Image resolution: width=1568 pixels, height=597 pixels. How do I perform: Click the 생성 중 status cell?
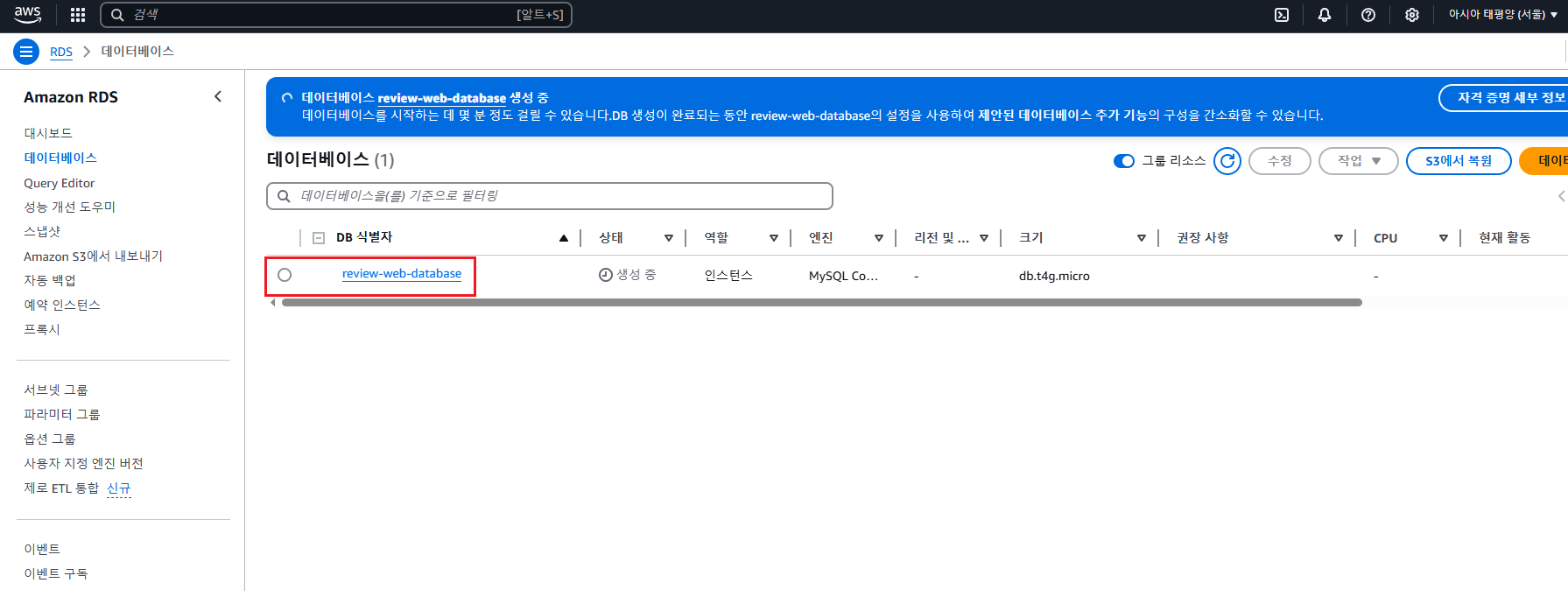point(628,275)
